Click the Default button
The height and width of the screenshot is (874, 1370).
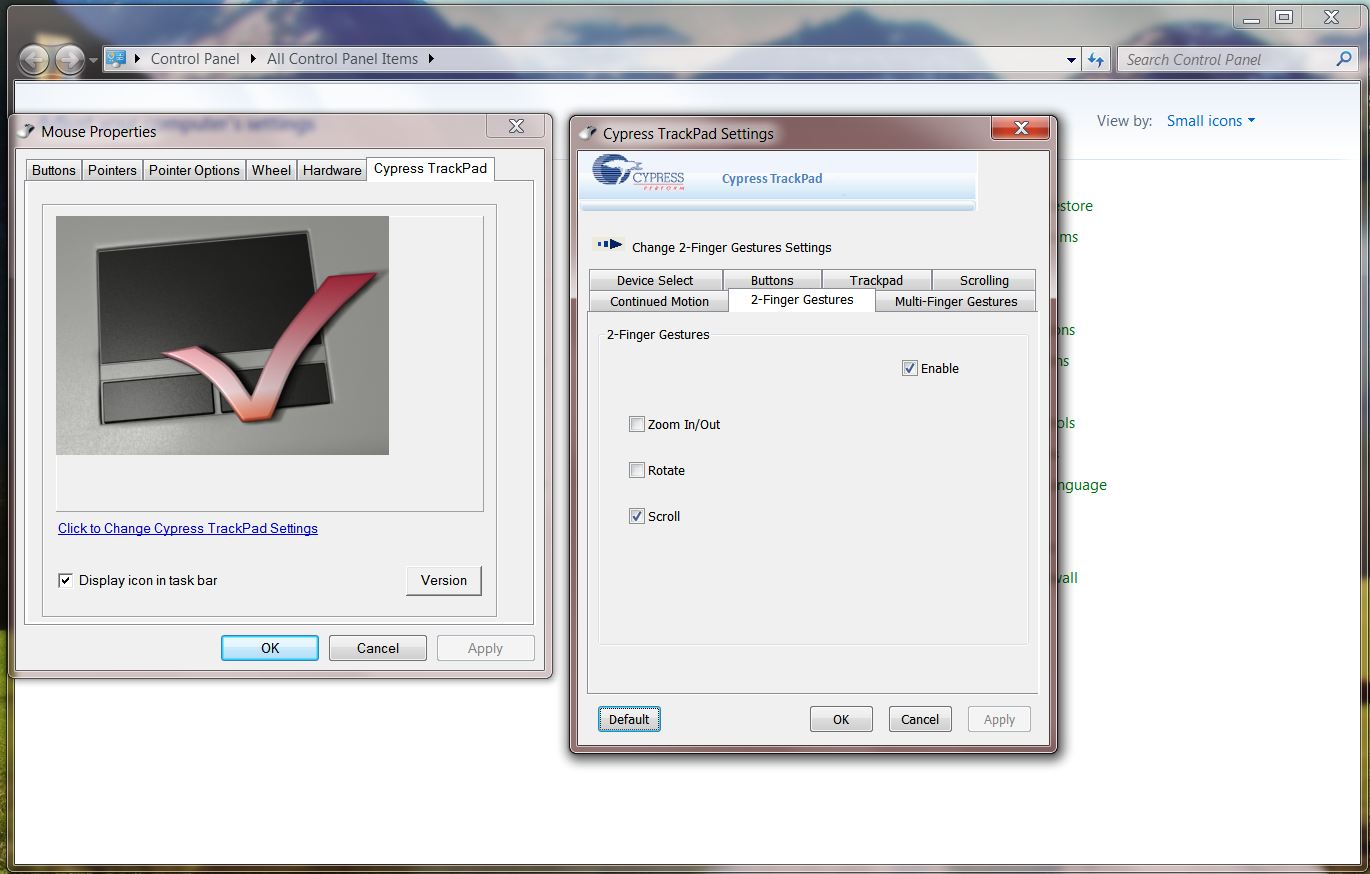coord(629,719)
